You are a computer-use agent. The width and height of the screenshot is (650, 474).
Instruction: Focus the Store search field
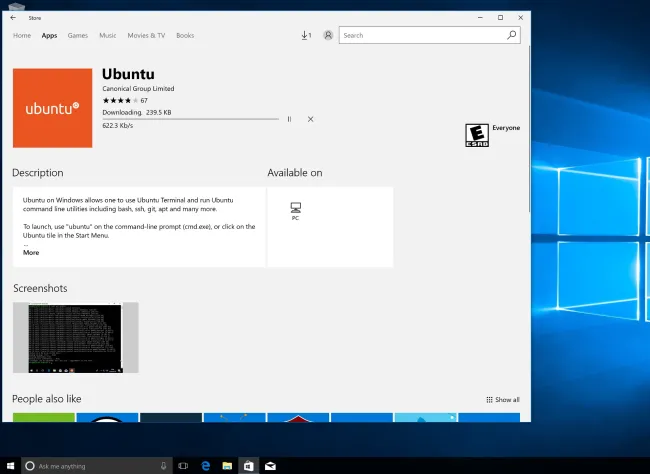coord(423,35)
